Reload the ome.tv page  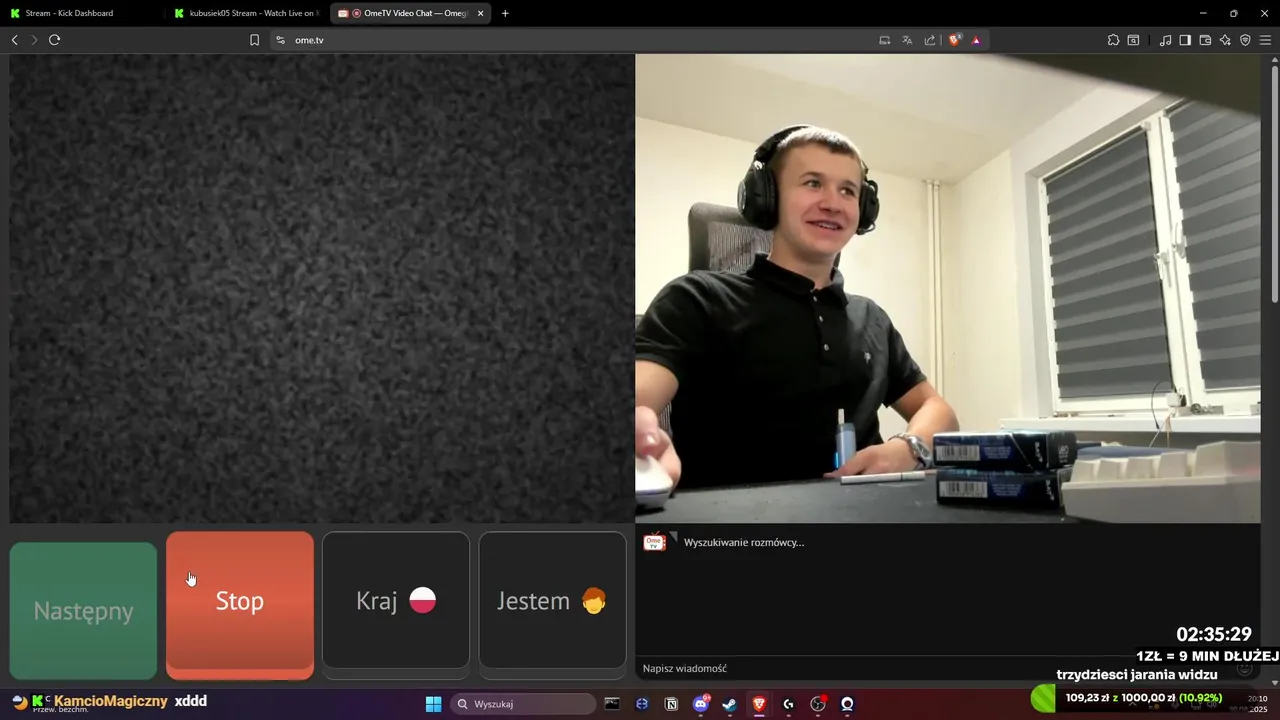coord(55,40)
